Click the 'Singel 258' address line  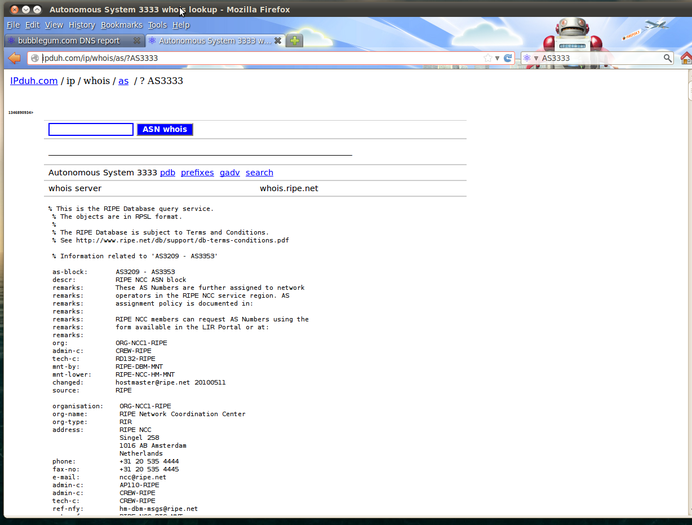coord(139,438)
